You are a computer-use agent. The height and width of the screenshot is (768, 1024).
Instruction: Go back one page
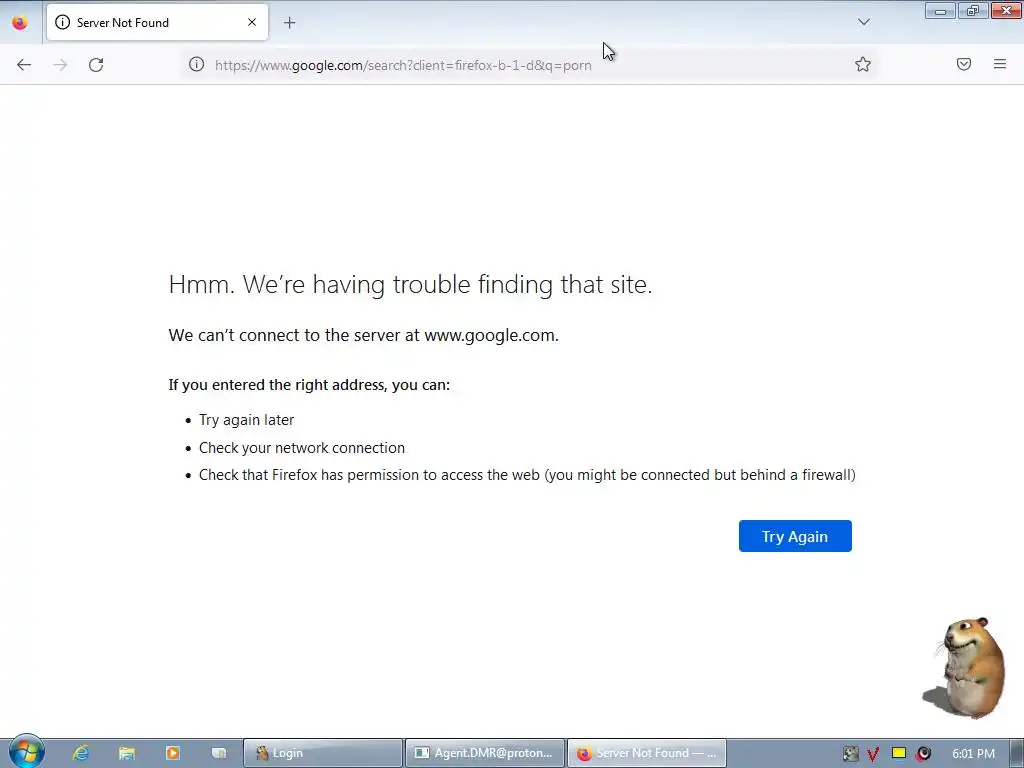click(24, 65)
